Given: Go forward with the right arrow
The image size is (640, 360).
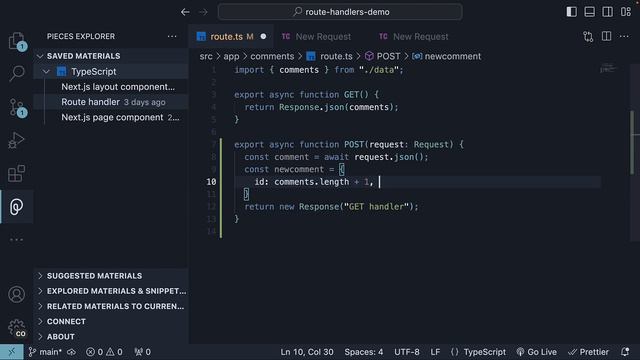Looking at the screenshot, I should tap(203, 12).
